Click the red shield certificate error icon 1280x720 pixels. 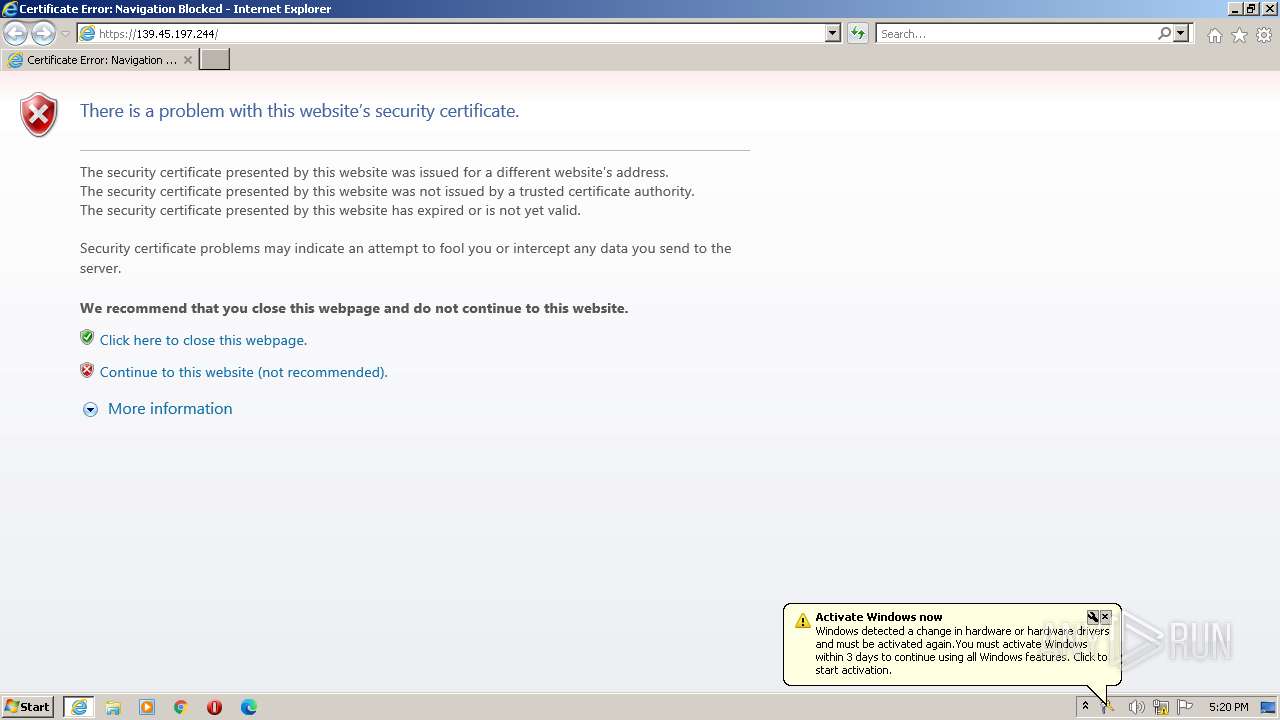coord(39,115)
